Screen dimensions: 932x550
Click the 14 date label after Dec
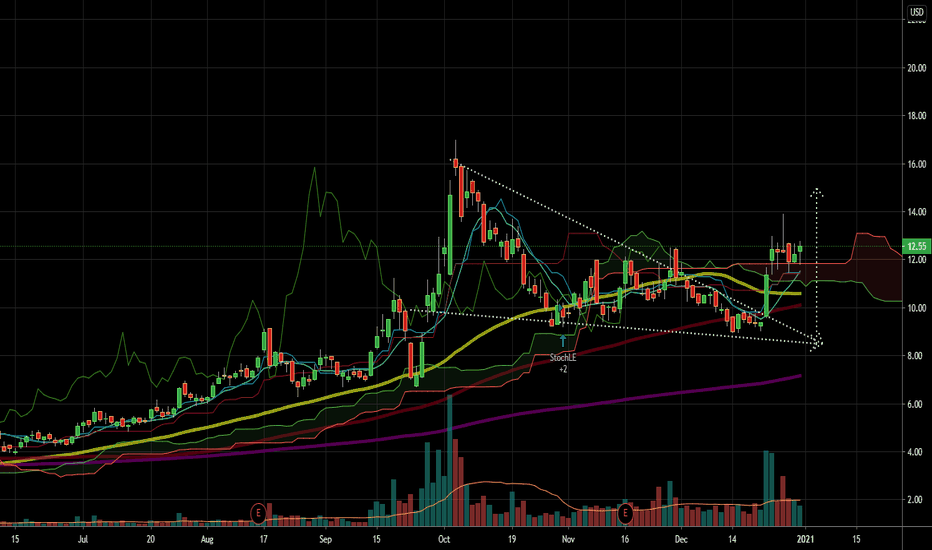(x=732, y=539)
